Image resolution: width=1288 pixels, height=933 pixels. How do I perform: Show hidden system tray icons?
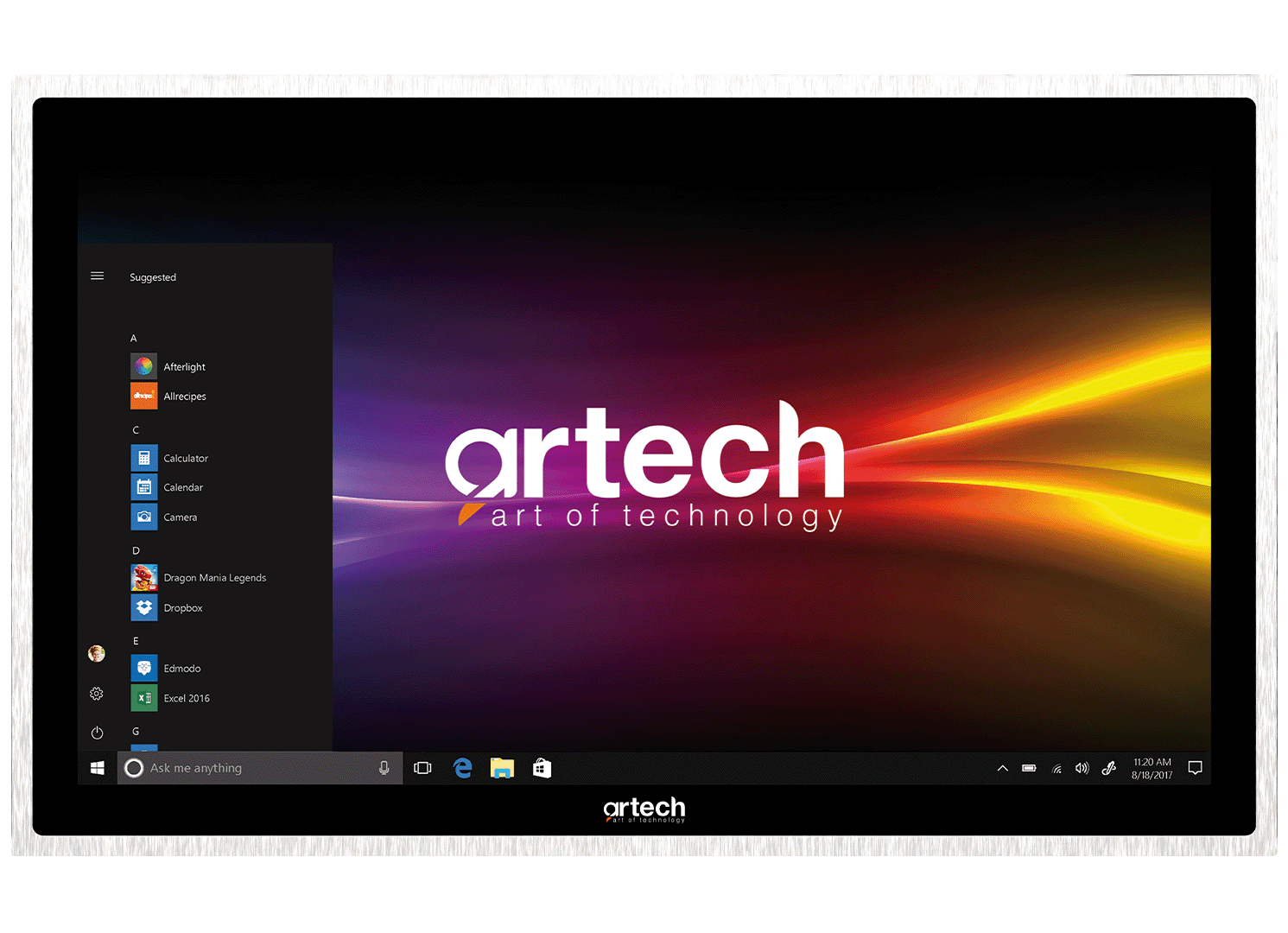point(1002,768)
